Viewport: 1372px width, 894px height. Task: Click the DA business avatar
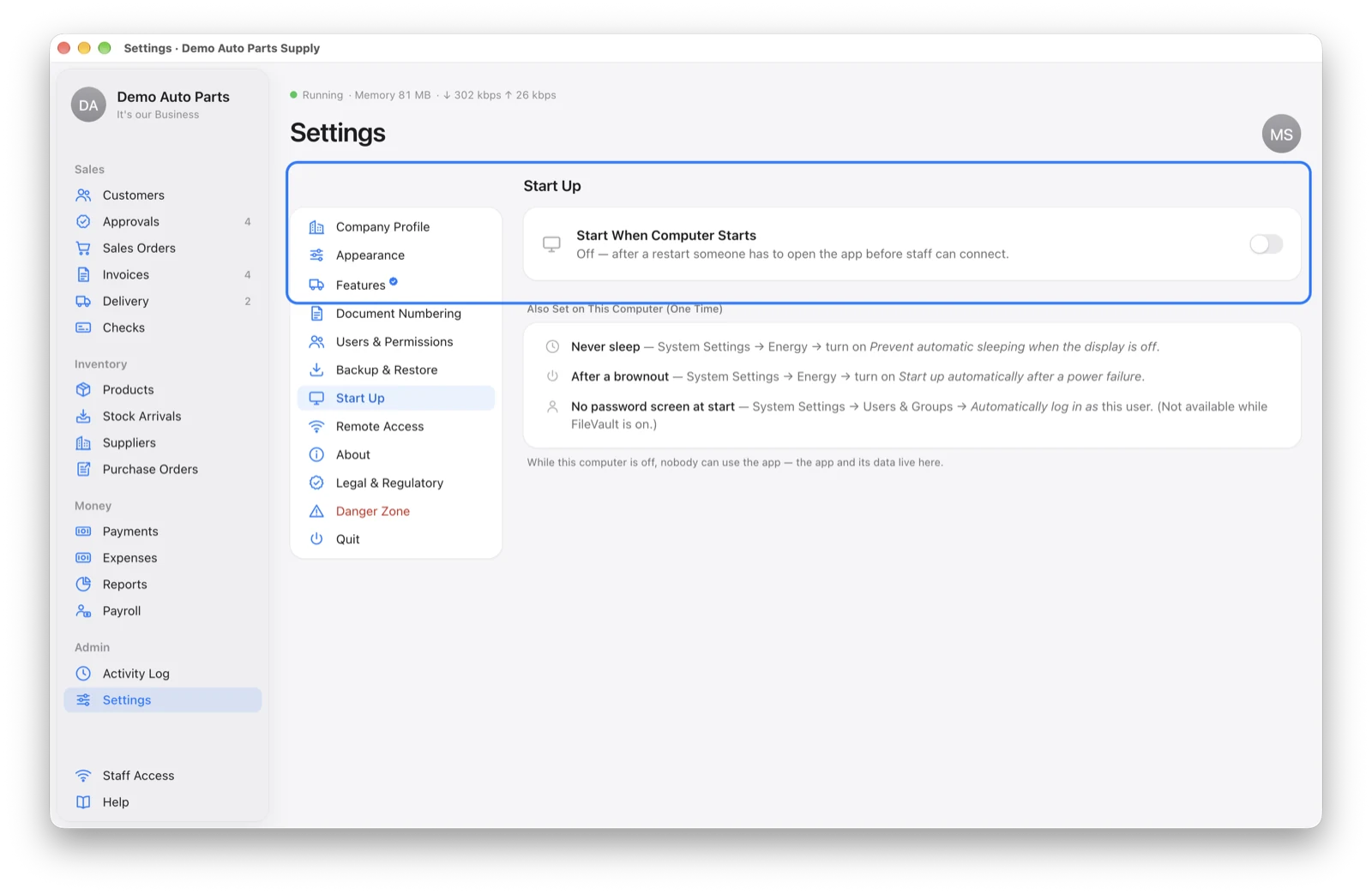click(x=88, y=105)
